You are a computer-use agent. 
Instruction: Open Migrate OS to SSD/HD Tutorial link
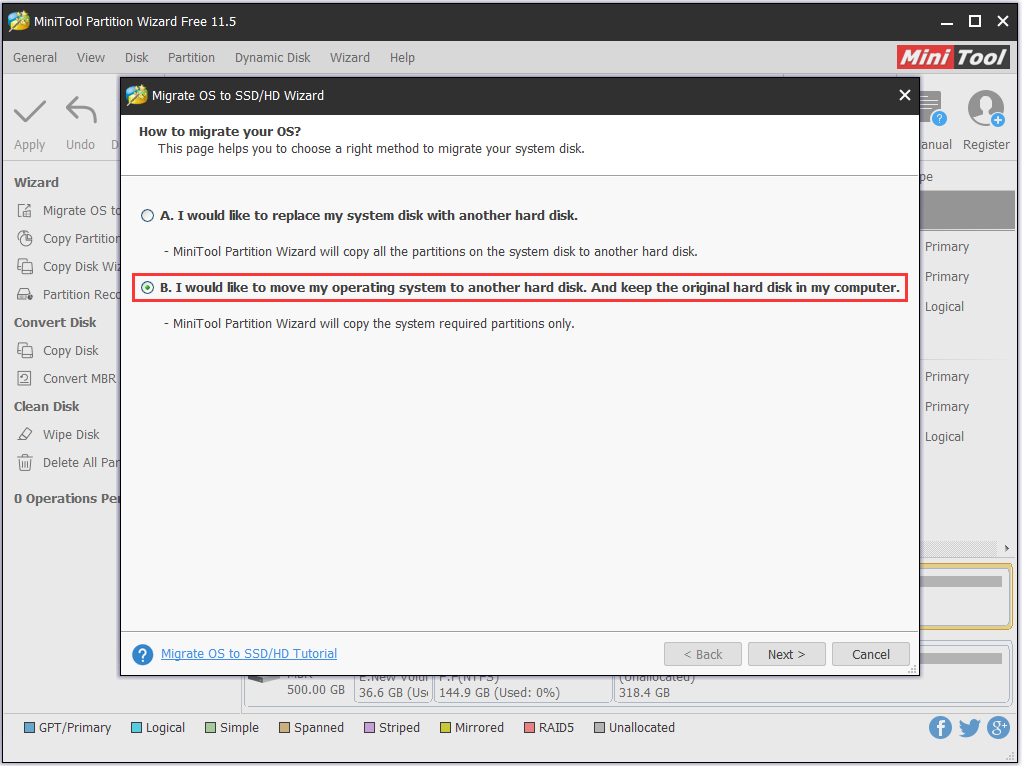249,654
